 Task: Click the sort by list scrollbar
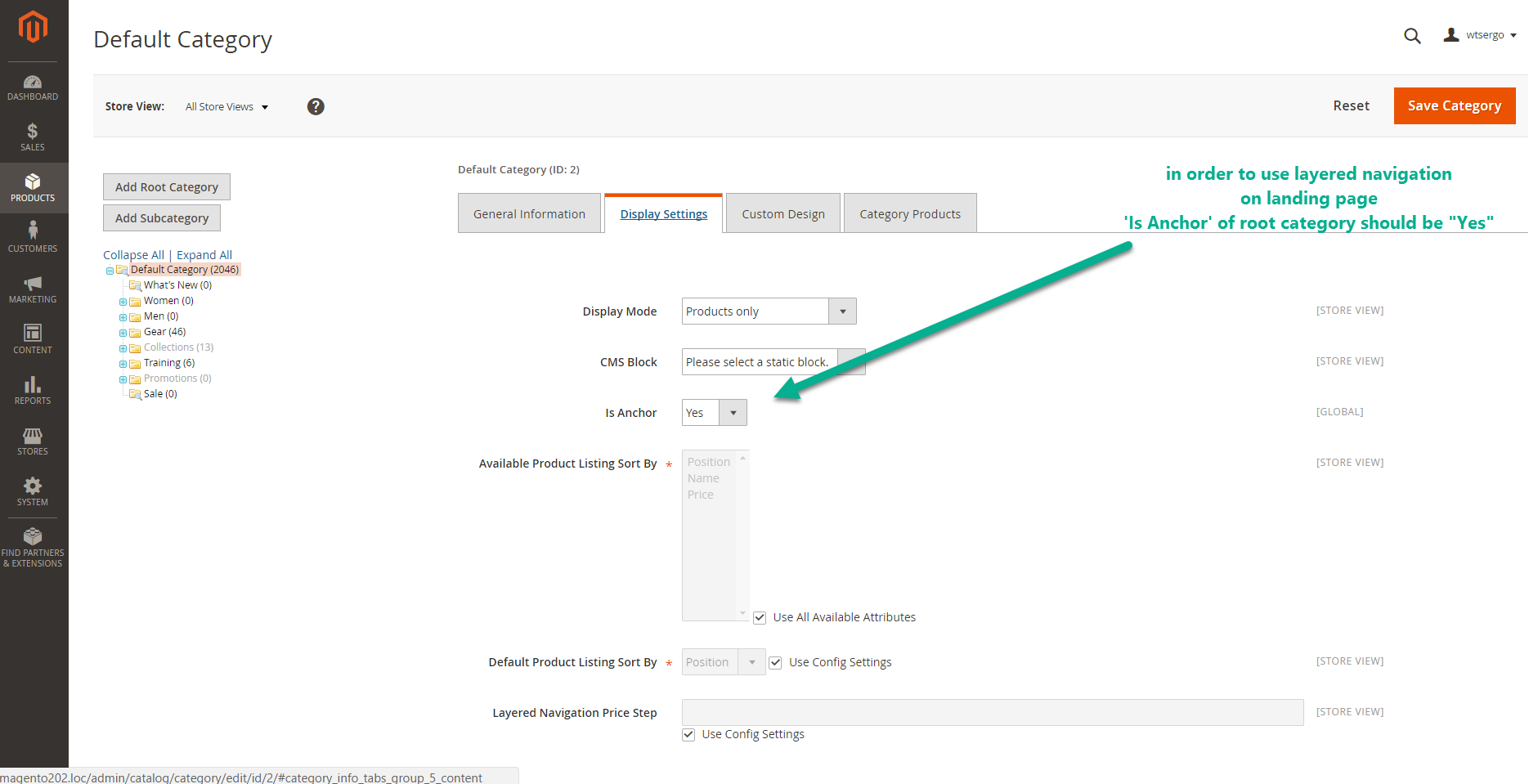[742, 535]
